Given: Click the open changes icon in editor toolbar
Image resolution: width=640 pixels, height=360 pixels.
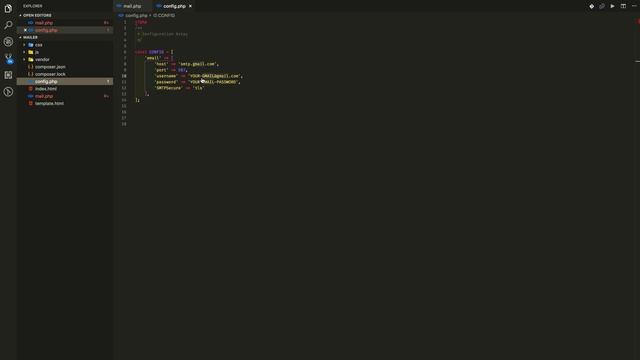Looking at the screenshot, I should pyautogui.click(x=602, y=6).
